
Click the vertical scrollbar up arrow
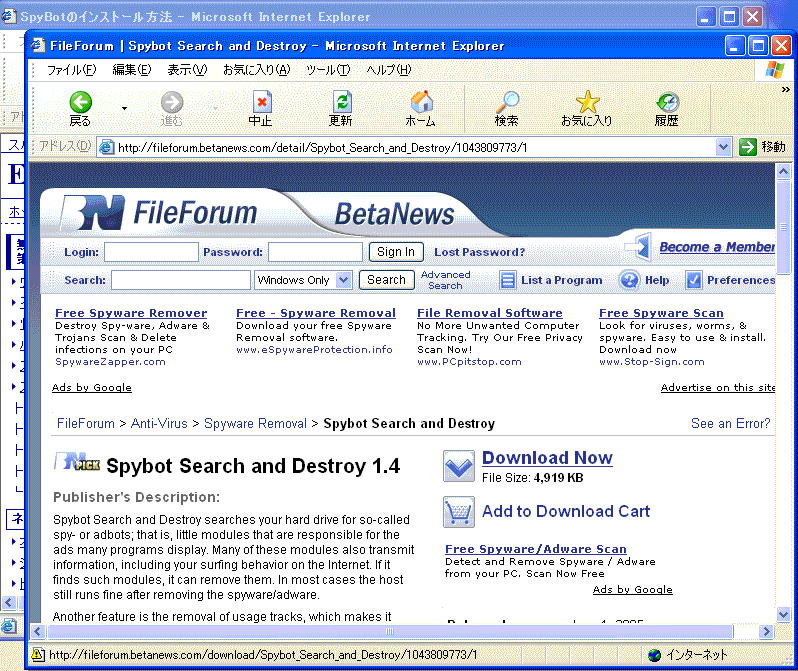pyautogui.click(x=783, y=172)
